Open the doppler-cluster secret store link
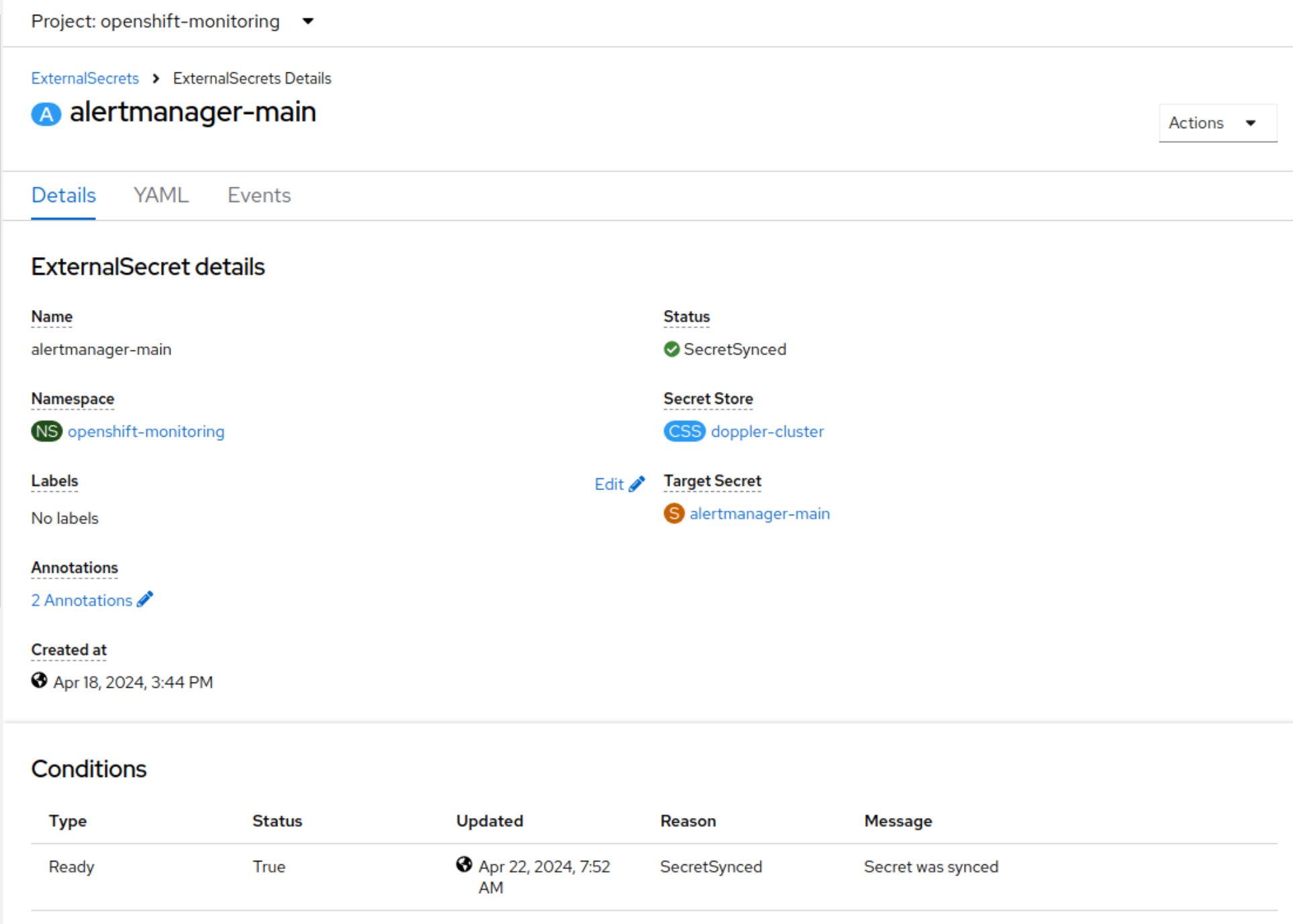Viewport: 1293px width, 924px height. [767, 431]
